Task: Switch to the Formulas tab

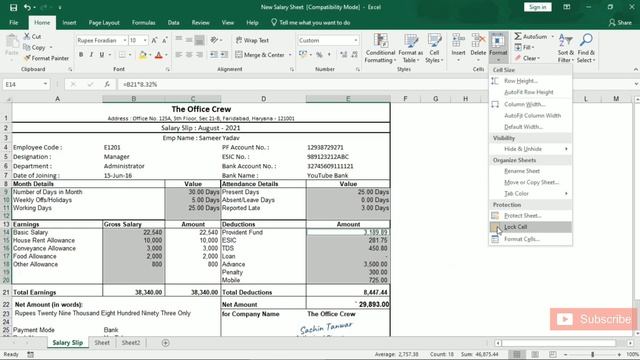Action: 144,23
